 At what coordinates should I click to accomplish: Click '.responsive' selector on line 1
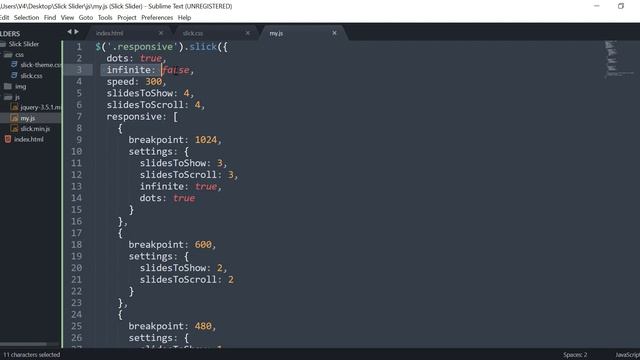tap(142, 47)
